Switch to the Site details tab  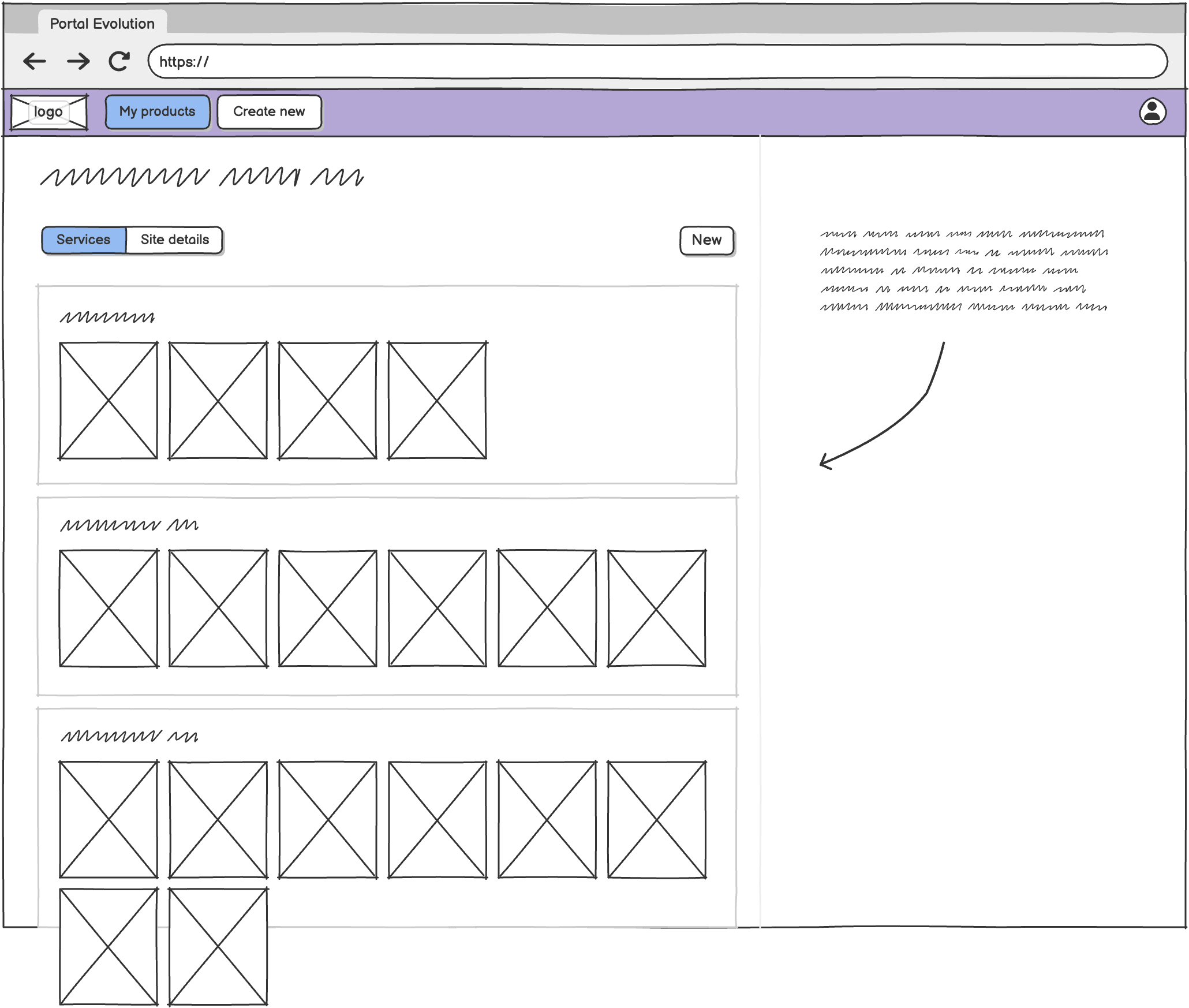pyautogui.click(x=174, y=240)
